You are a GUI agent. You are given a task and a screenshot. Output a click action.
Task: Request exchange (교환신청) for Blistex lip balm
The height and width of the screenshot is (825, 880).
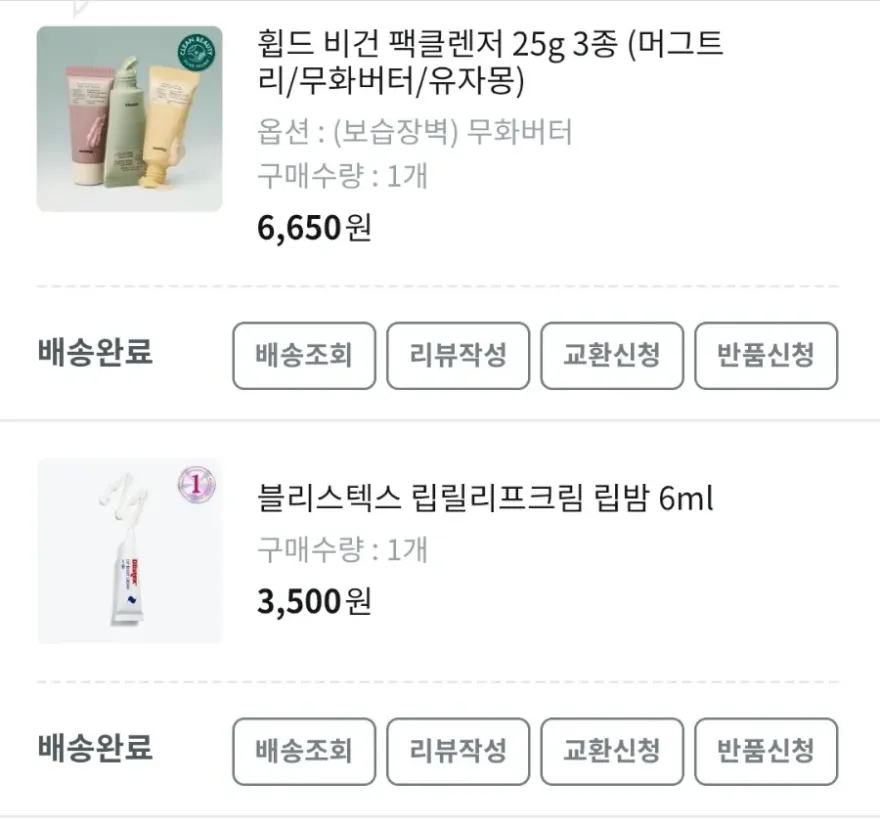[612, 751]
